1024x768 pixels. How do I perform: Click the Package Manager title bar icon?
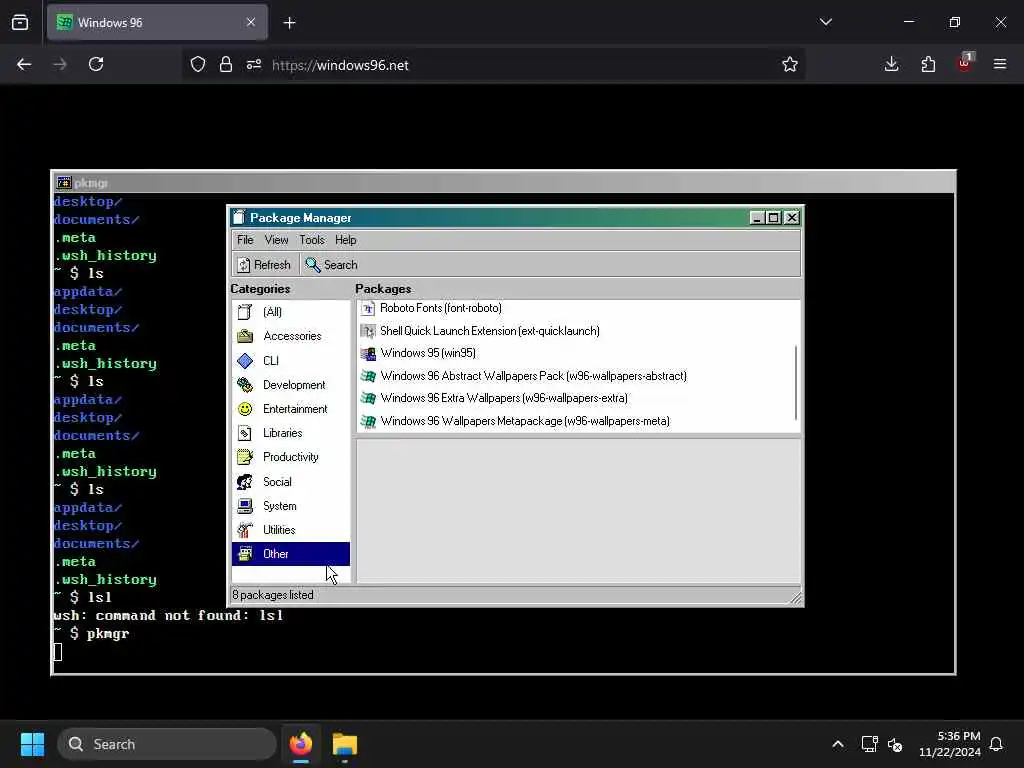pyautogui.click(x=239, y=217)
